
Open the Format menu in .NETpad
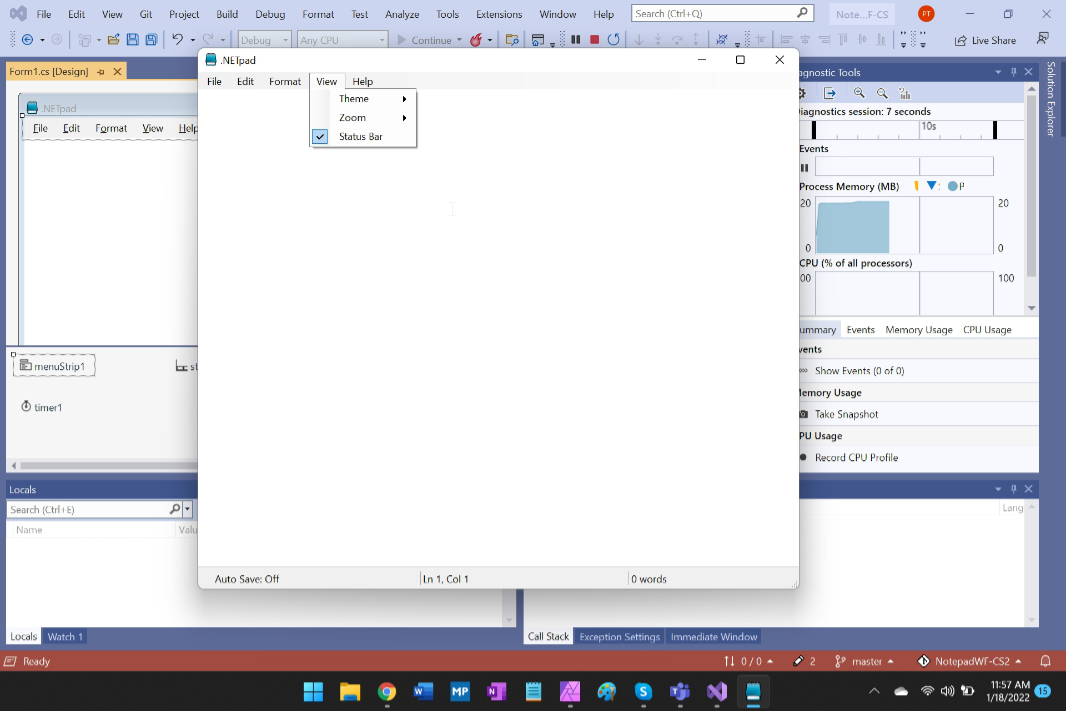(x=285, y=81)
